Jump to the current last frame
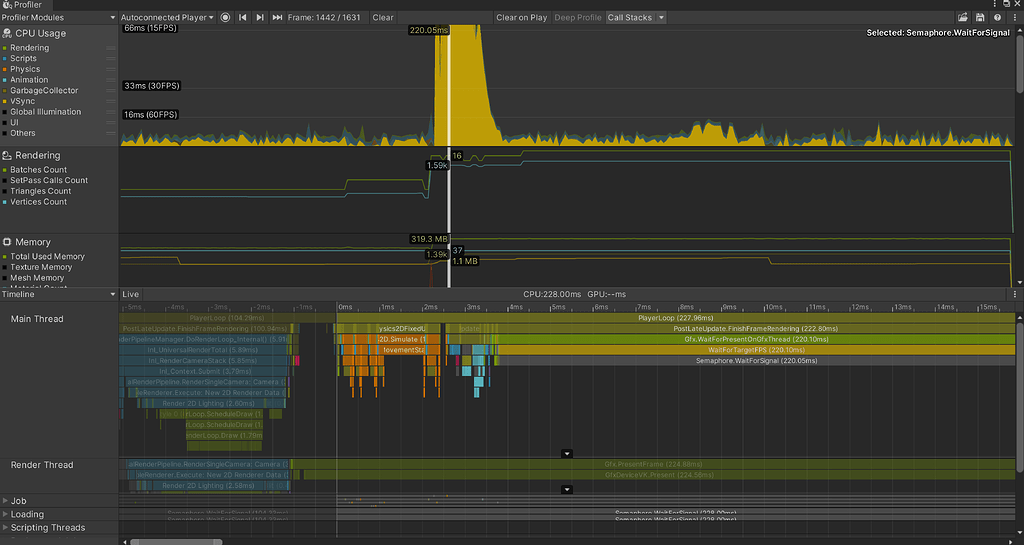The height and width of the screenshot is (545, 1024). [277, 18]
